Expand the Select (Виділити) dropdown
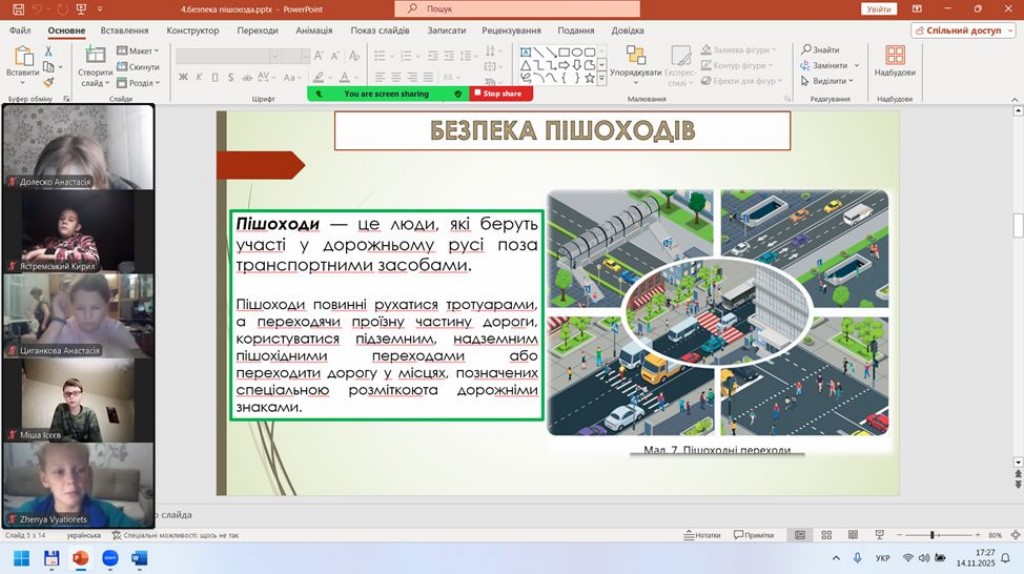Screen dimensions: 1024x574 (829, 81)
